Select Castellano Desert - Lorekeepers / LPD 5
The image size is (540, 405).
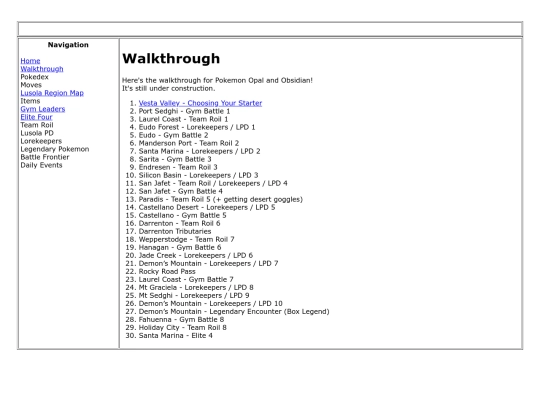(207, 207)
